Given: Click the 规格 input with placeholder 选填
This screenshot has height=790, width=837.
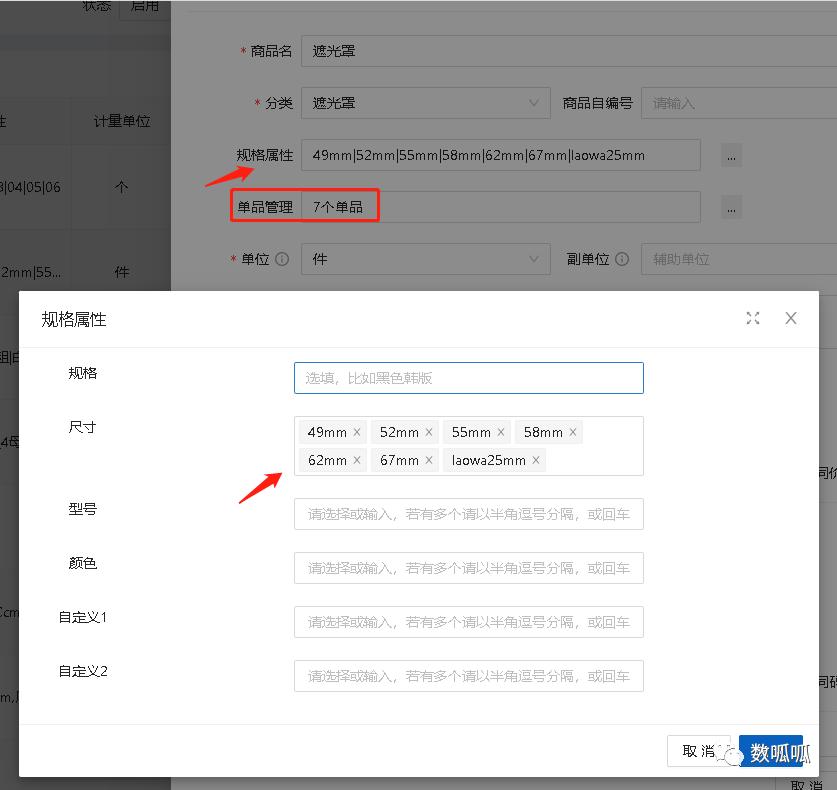Looking at the screenshot, I should click(468, 378).
